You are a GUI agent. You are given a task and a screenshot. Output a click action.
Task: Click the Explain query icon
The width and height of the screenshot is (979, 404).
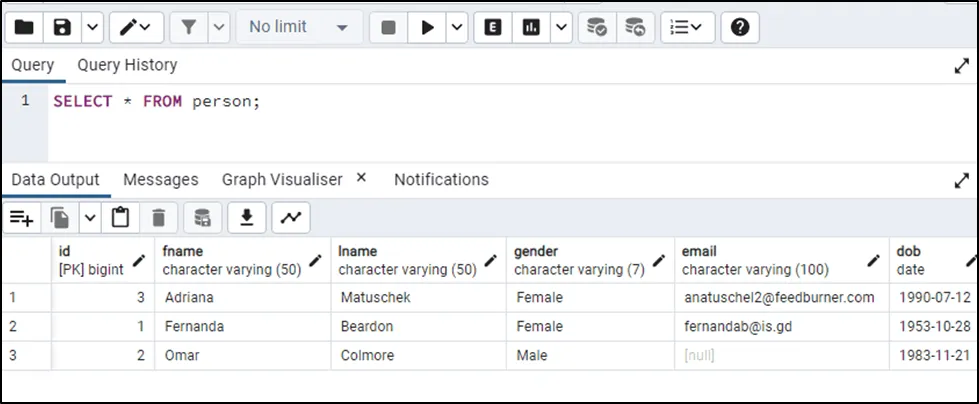[x=492, y=27]
